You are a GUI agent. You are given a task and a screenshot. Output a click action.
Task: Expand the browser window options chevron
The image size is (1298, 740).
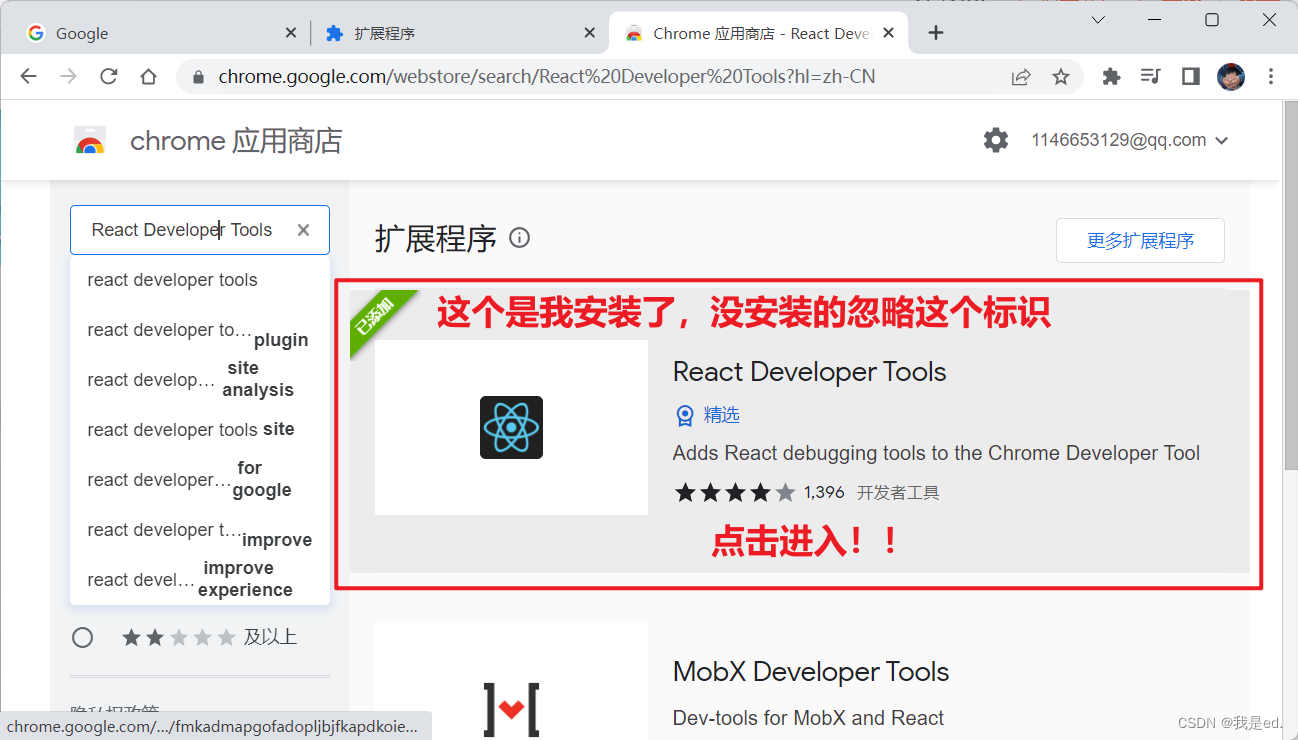(1097, 19)
